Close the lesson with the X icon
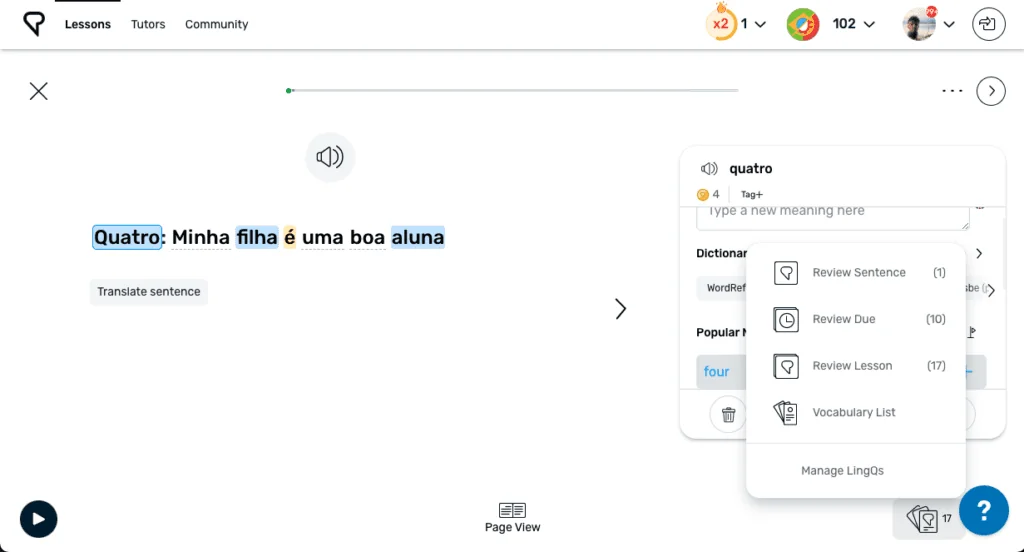This screenshot has height=552, width=1024. [x=39, y=91]
